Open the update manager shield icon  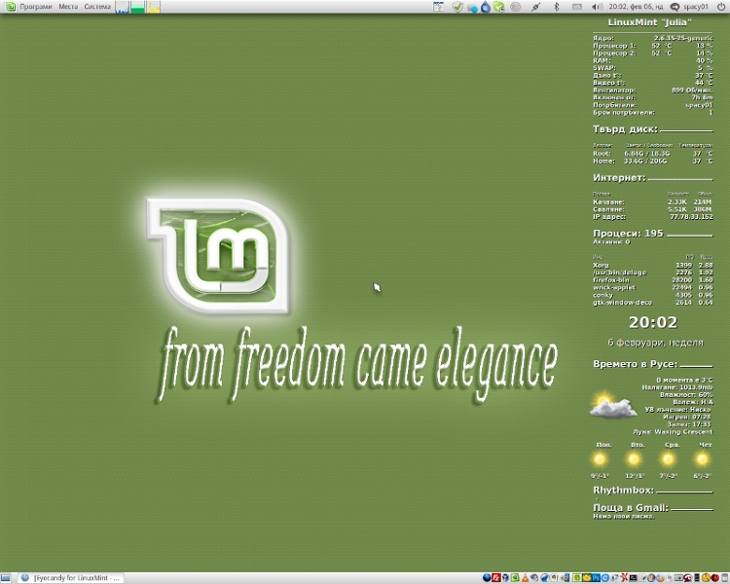click(x=457, y=7)
